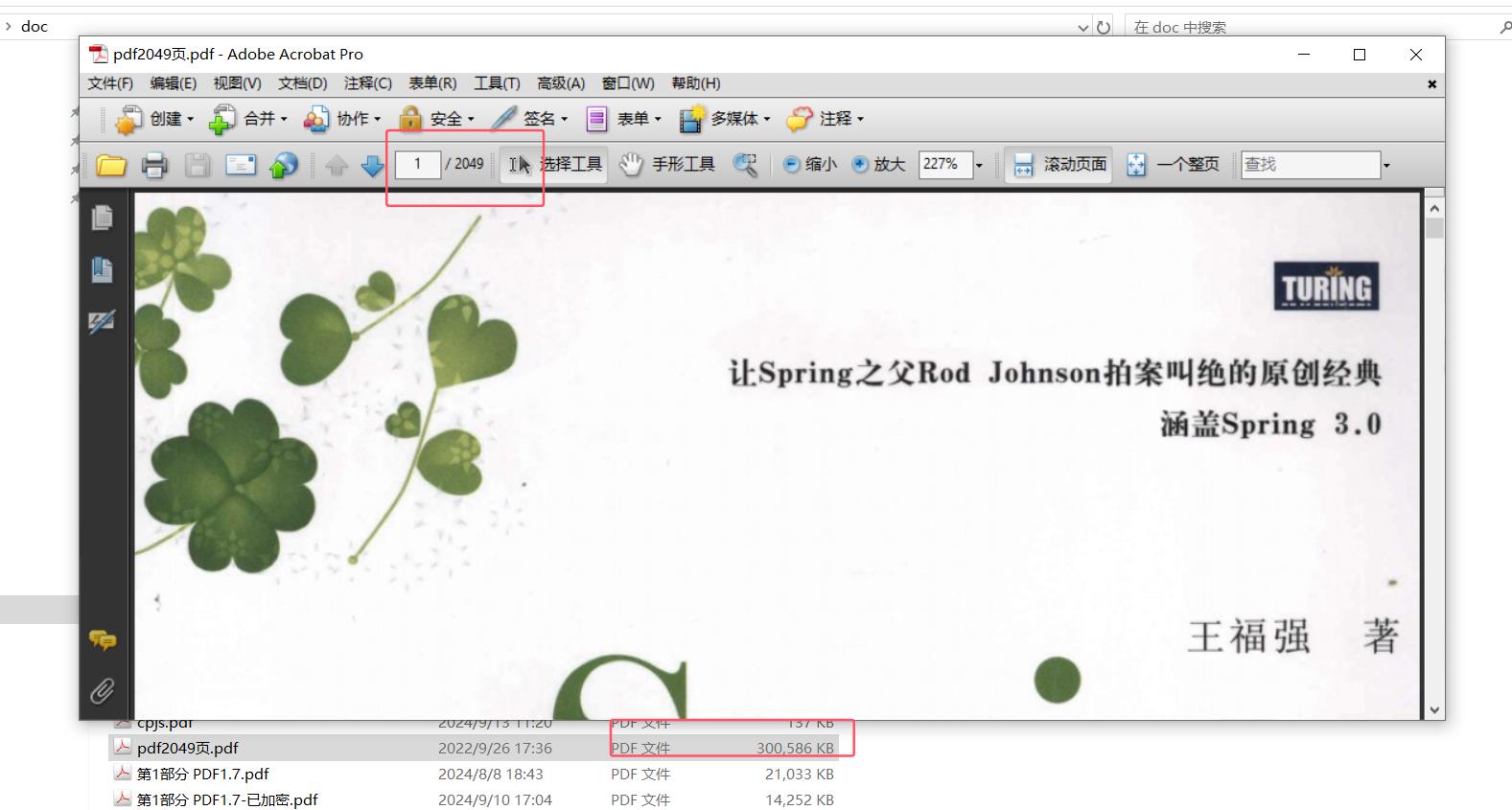Open the Attachments paperclip panel
The height and width of the screenshot is (810, 1512).
(102, 690)
